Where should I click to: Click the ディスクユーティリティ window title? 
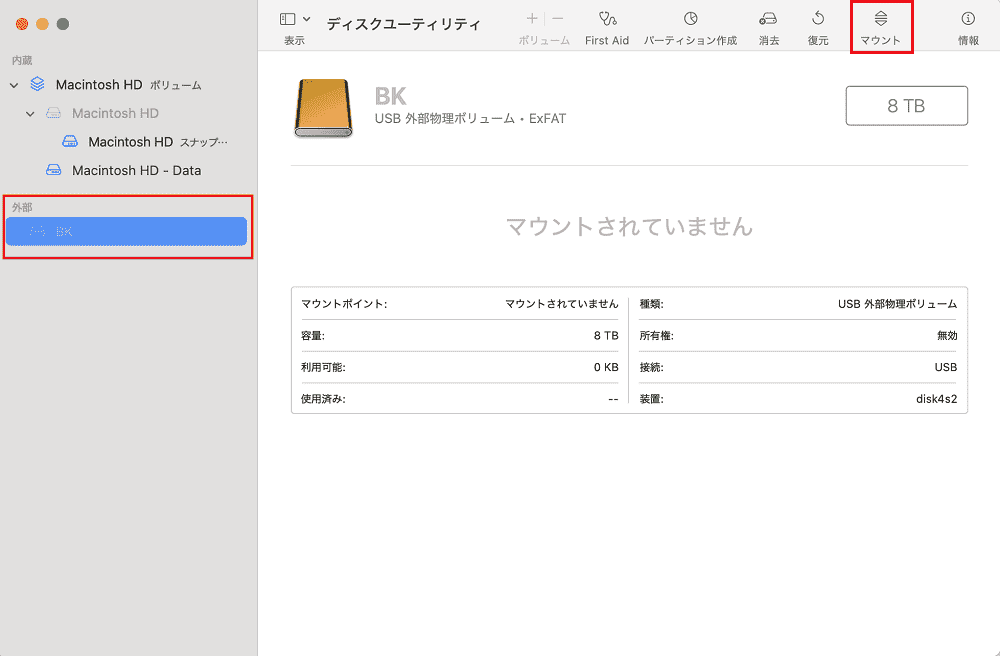[404, 24]
